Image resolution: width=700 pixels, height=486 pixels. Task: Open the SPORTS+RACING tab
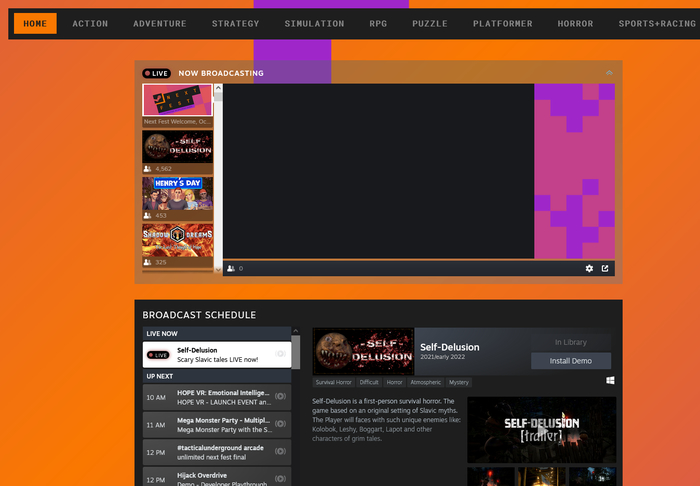pyautogui.click(x=657, y=24)
